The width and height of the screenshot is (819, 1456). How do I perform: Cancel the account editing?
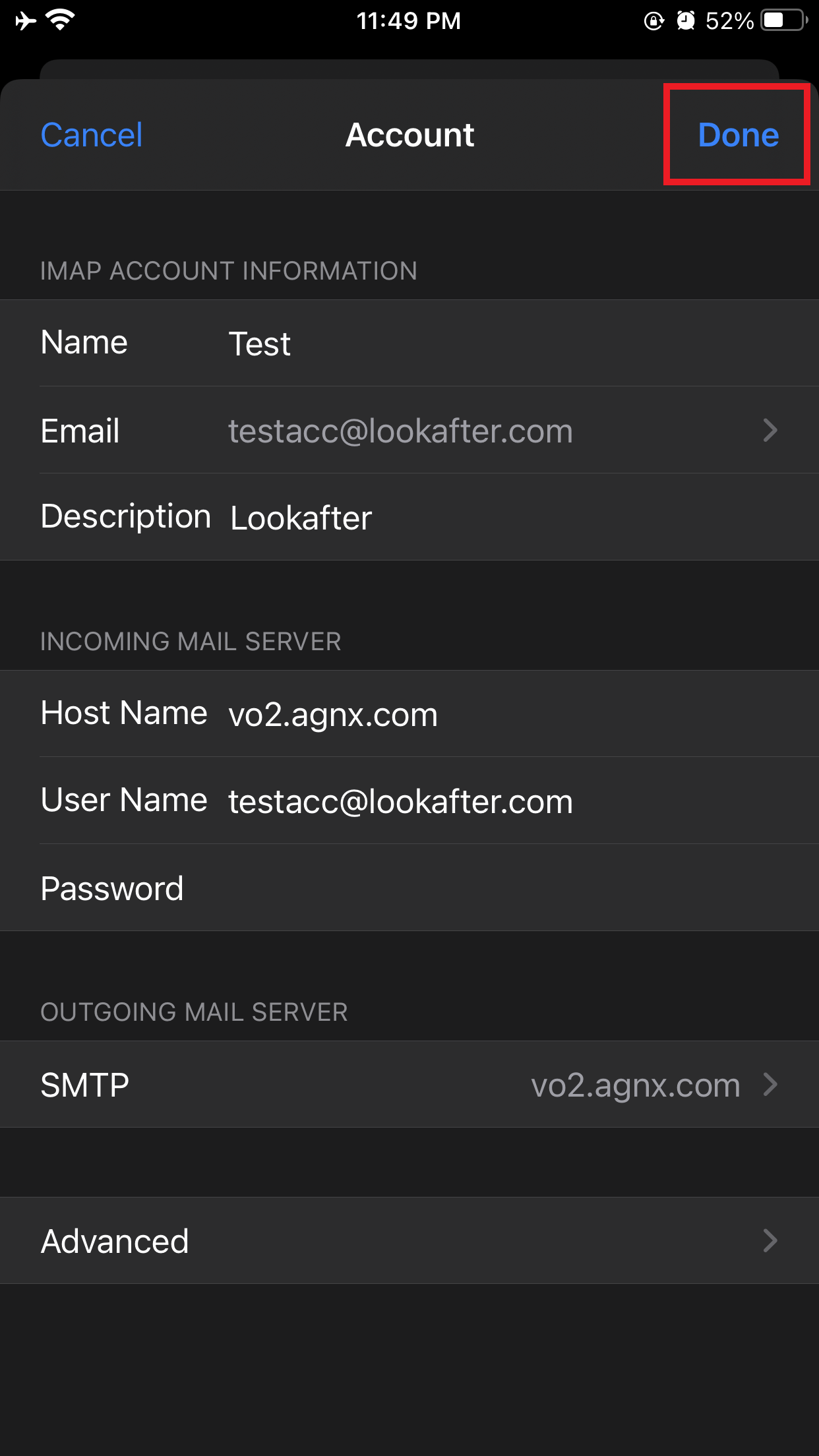pyautogui.click(x=92, y=135)
